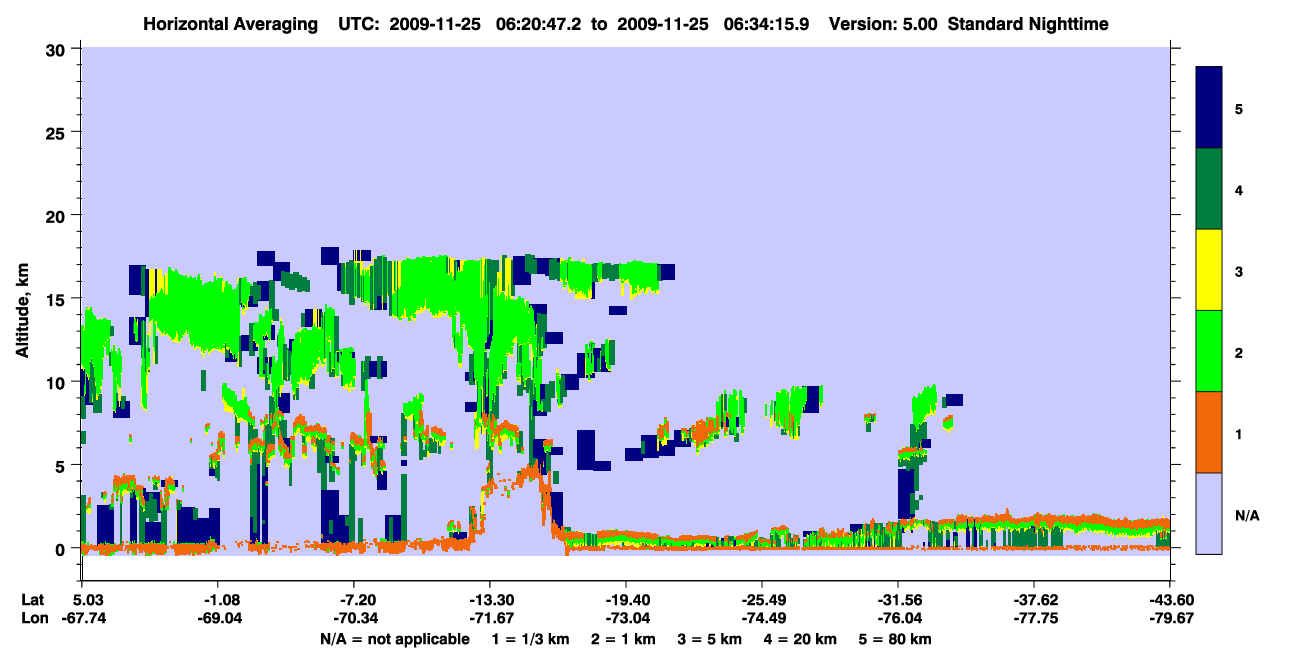Screen dimensions: 1300x667
Task: Click longitude value '-67.74'
Action: [x=82, y=618]
